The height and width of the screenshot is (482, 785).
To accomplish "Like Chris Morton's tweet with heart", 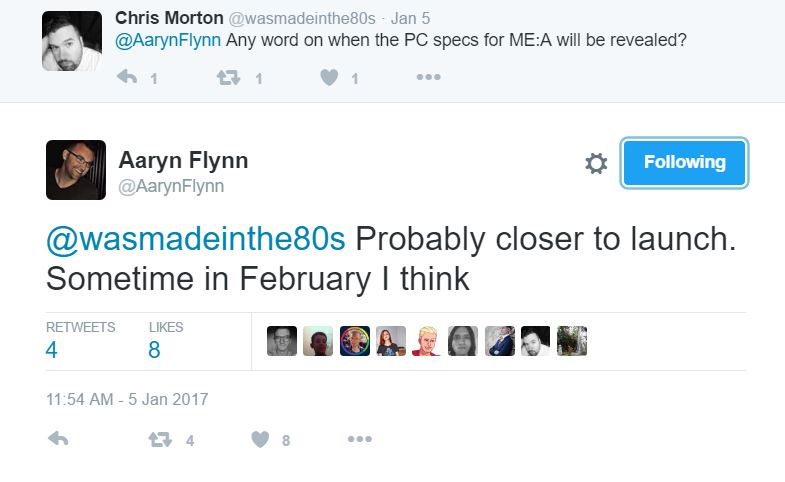I will pos(329,77).
